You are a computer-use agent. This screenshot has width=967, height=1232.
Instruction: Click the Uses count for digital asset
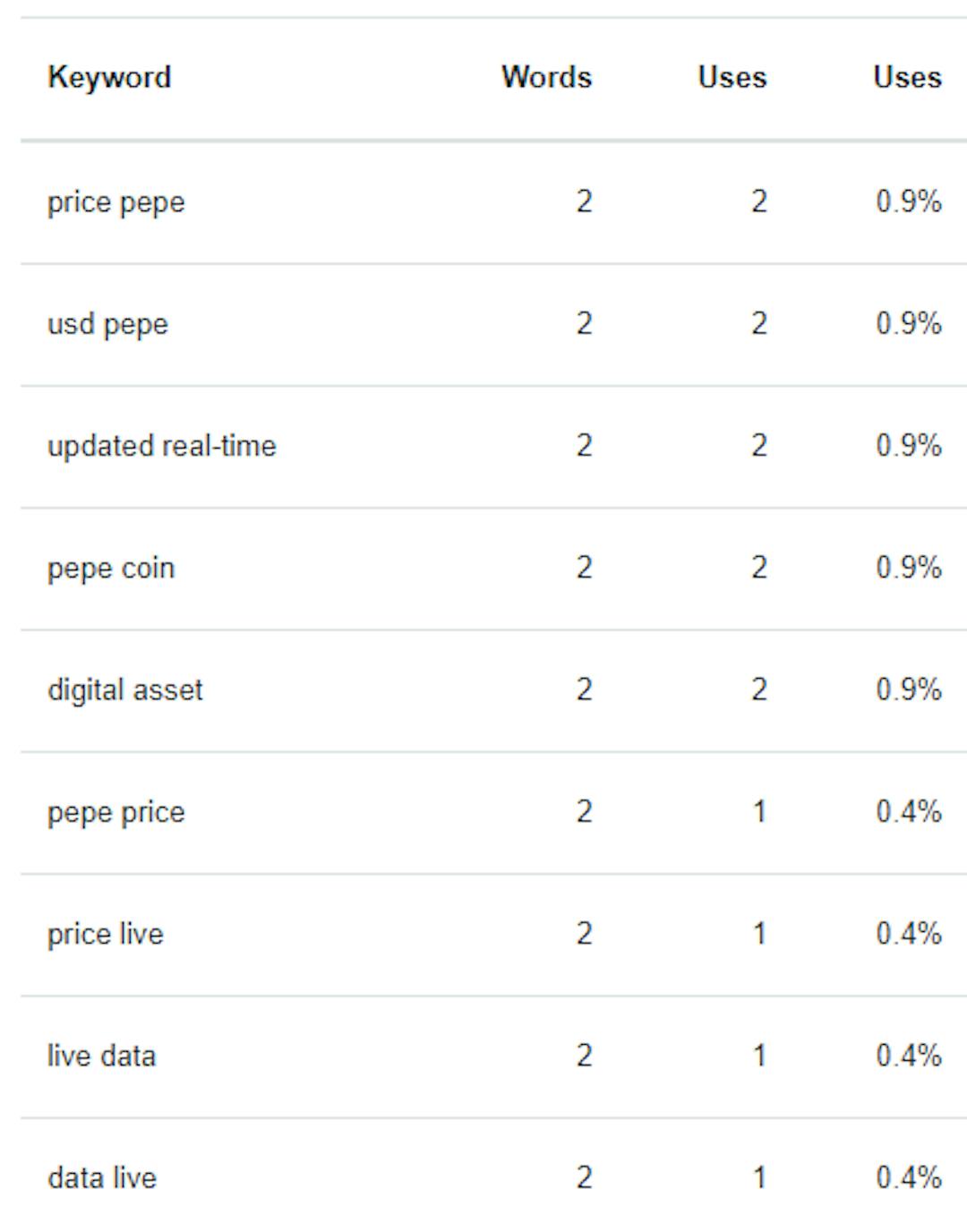pos(758,689)
